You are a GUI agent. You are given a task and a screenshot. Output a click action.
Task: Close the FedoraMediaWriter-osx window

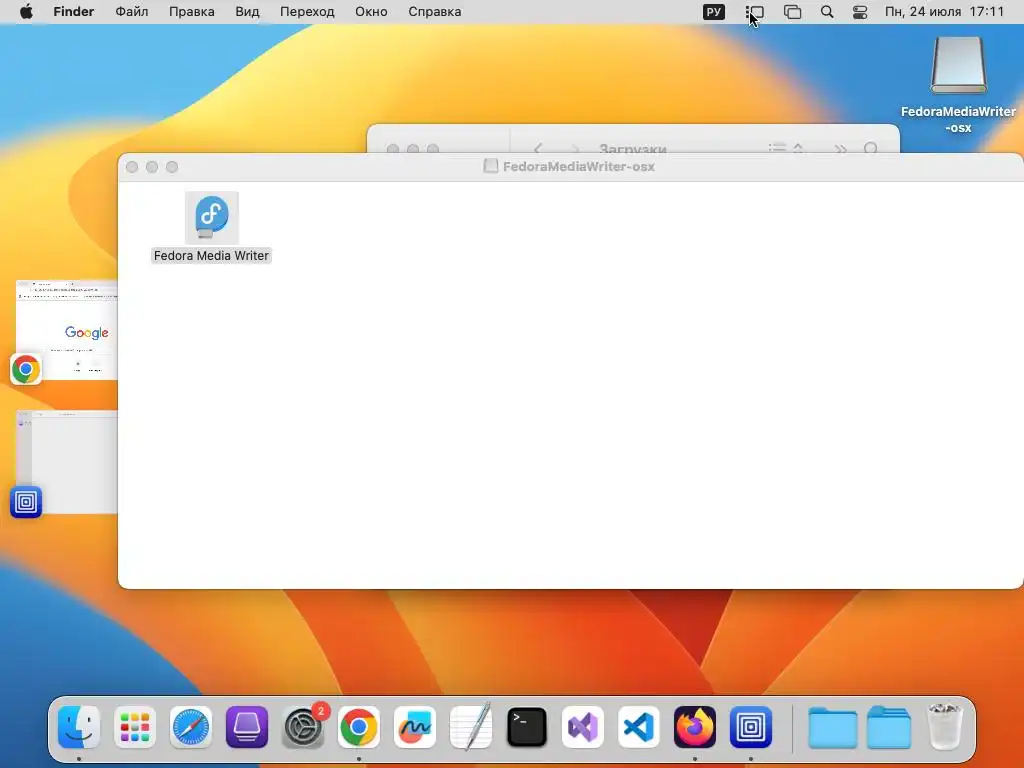(x=132, y=167)
